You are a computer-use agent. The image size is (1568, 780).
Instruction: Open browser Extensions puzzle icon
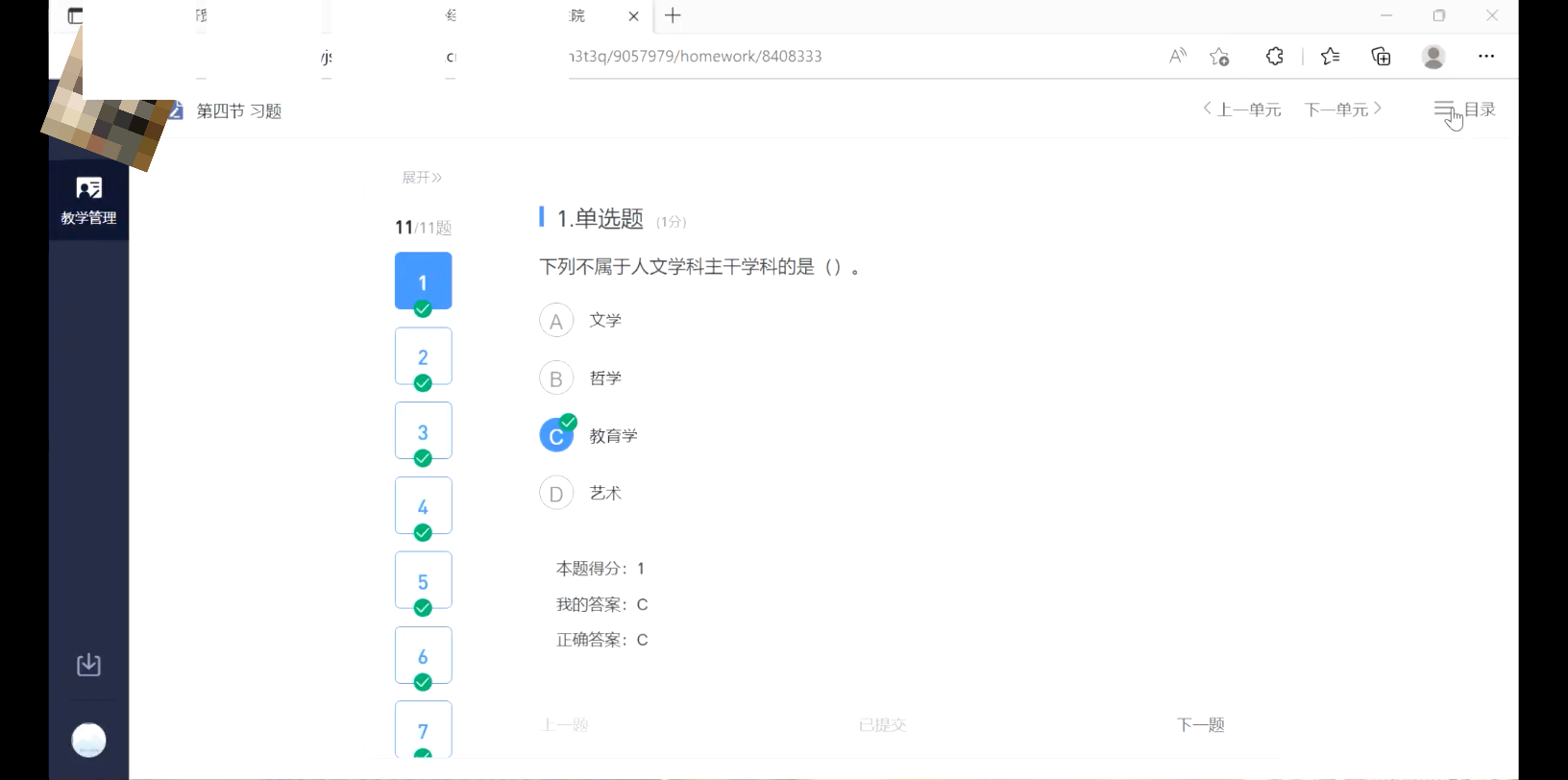1275,56
